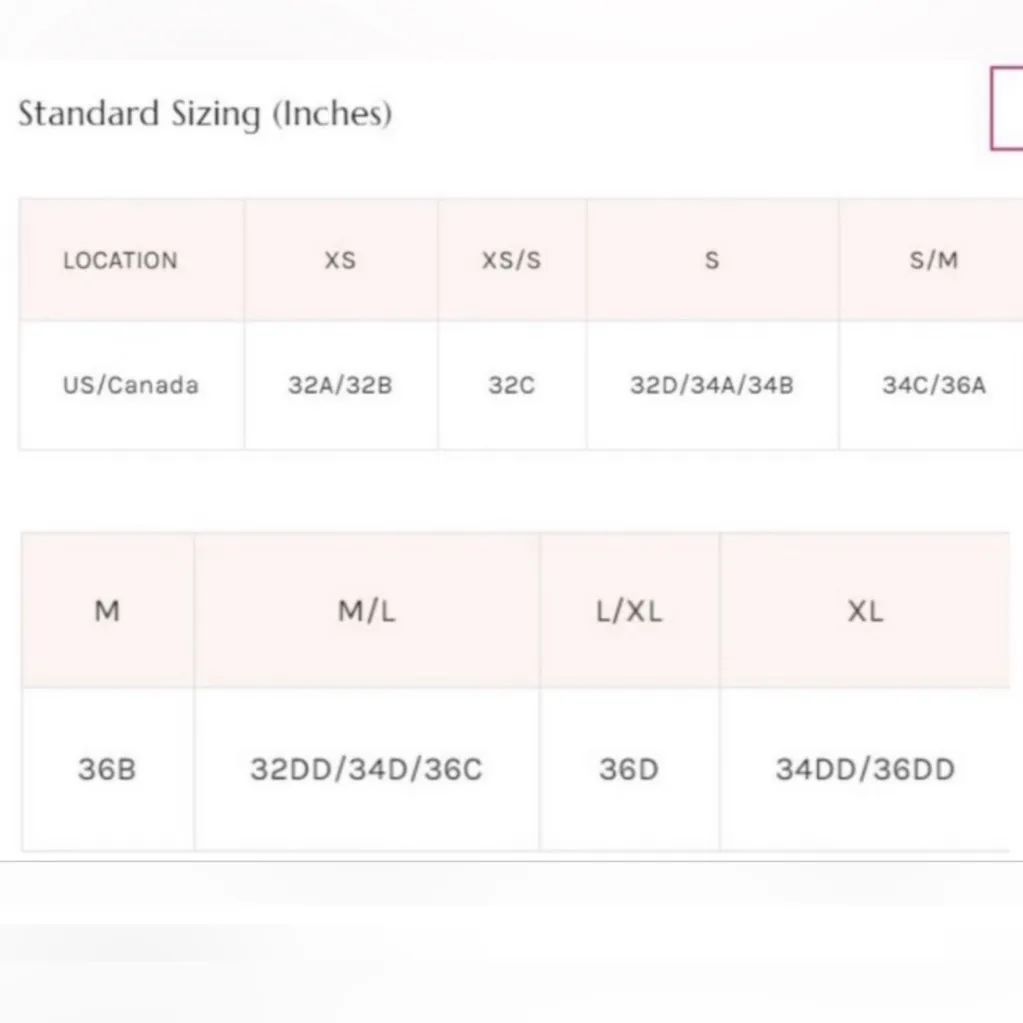The image size is (1023, 1023).
Task: Select the LOCATION column header
Action: (x=120, y=261)
